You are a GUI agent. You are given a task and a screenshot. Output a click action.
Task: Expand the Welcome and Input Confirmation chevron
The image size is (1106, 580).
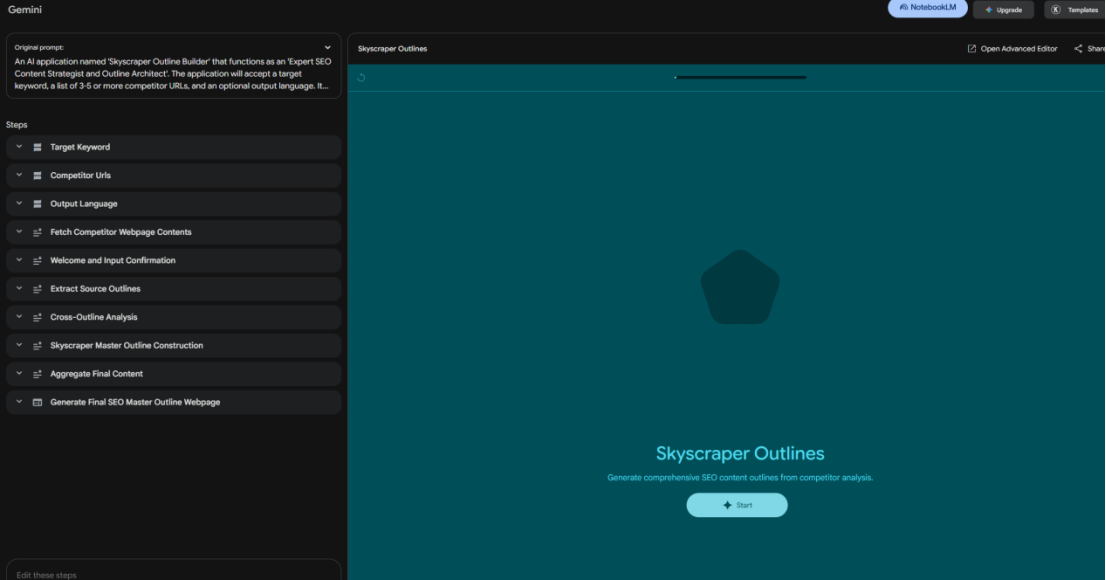coord(19,260)
